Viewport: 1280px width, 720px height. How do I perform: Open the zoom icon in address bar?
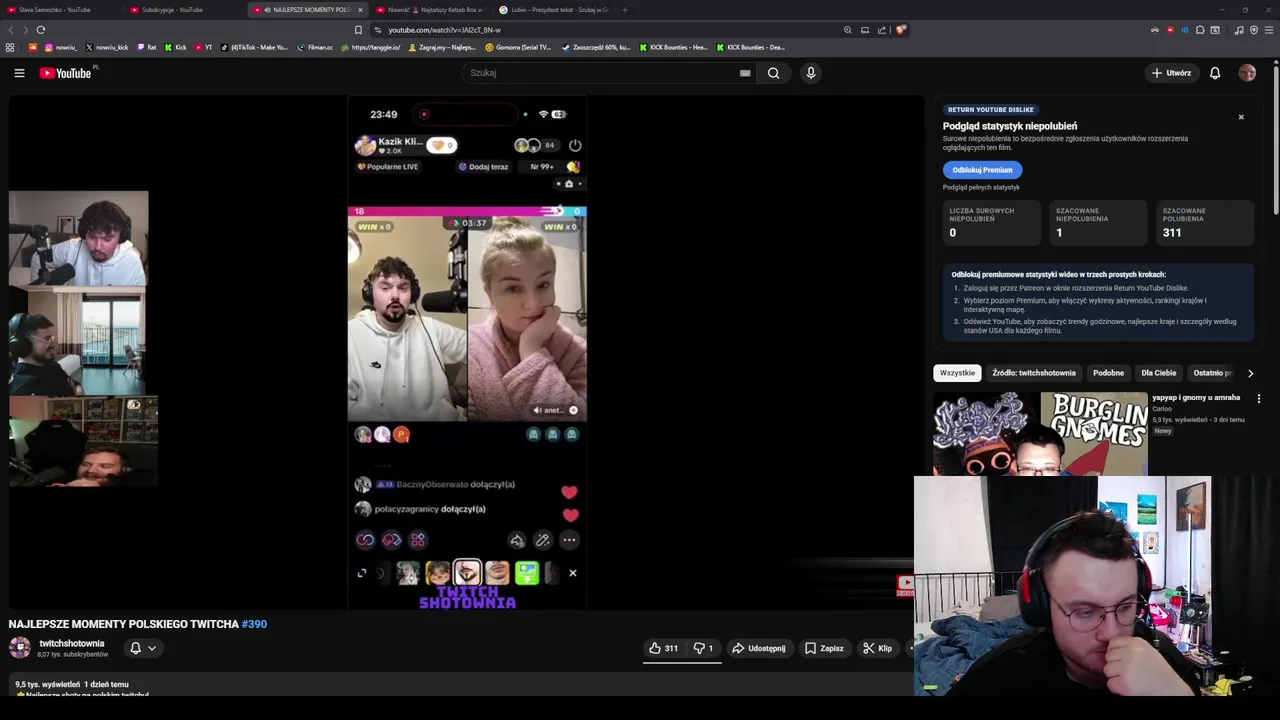(x=848, y=30)
